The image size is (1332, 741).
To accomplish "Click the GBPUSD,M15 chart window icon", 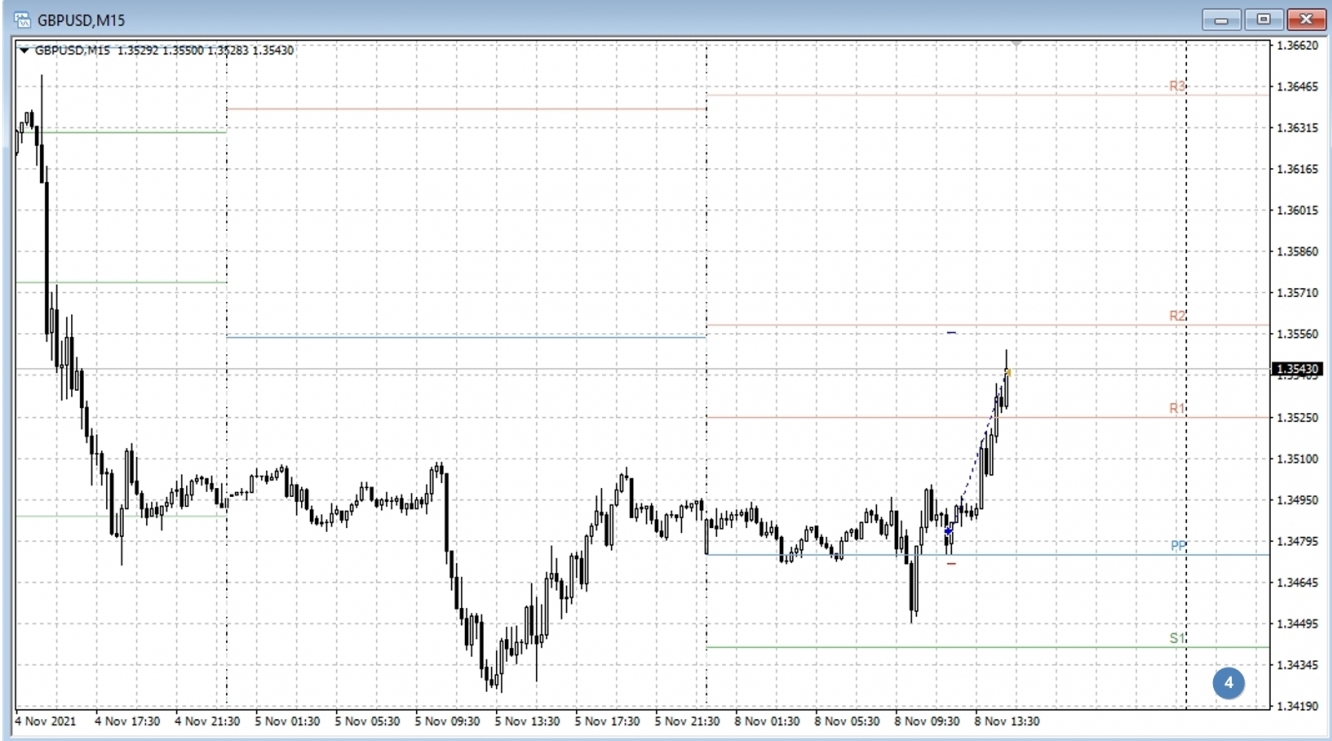I will coord(22,19).
